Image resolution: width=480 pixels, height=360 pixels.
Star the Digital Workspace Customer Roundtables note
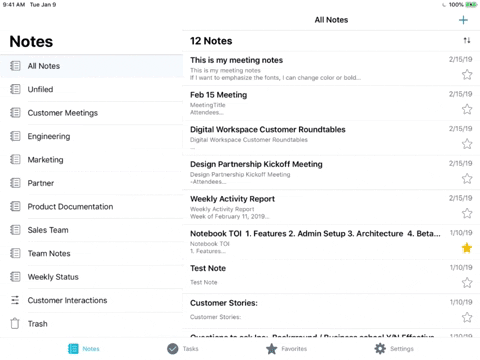pos(467,144)
